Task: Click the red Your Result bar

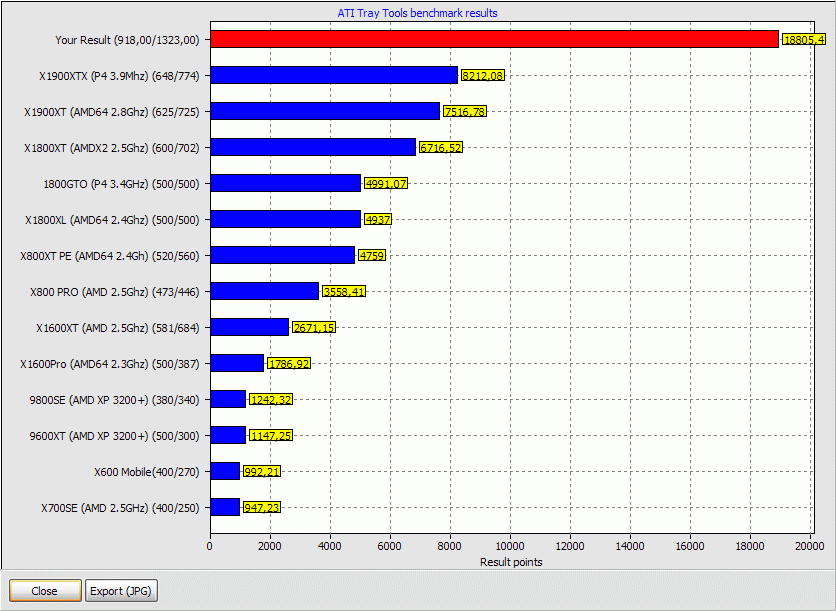Action: pos(494,39)
